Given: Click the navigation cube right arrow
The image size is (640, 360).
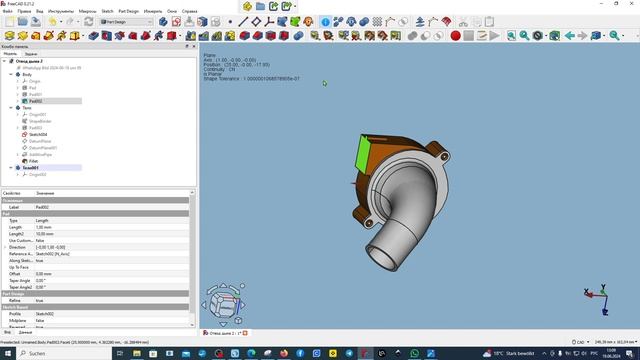Looking at the screenshot, I should coord(243,304).
